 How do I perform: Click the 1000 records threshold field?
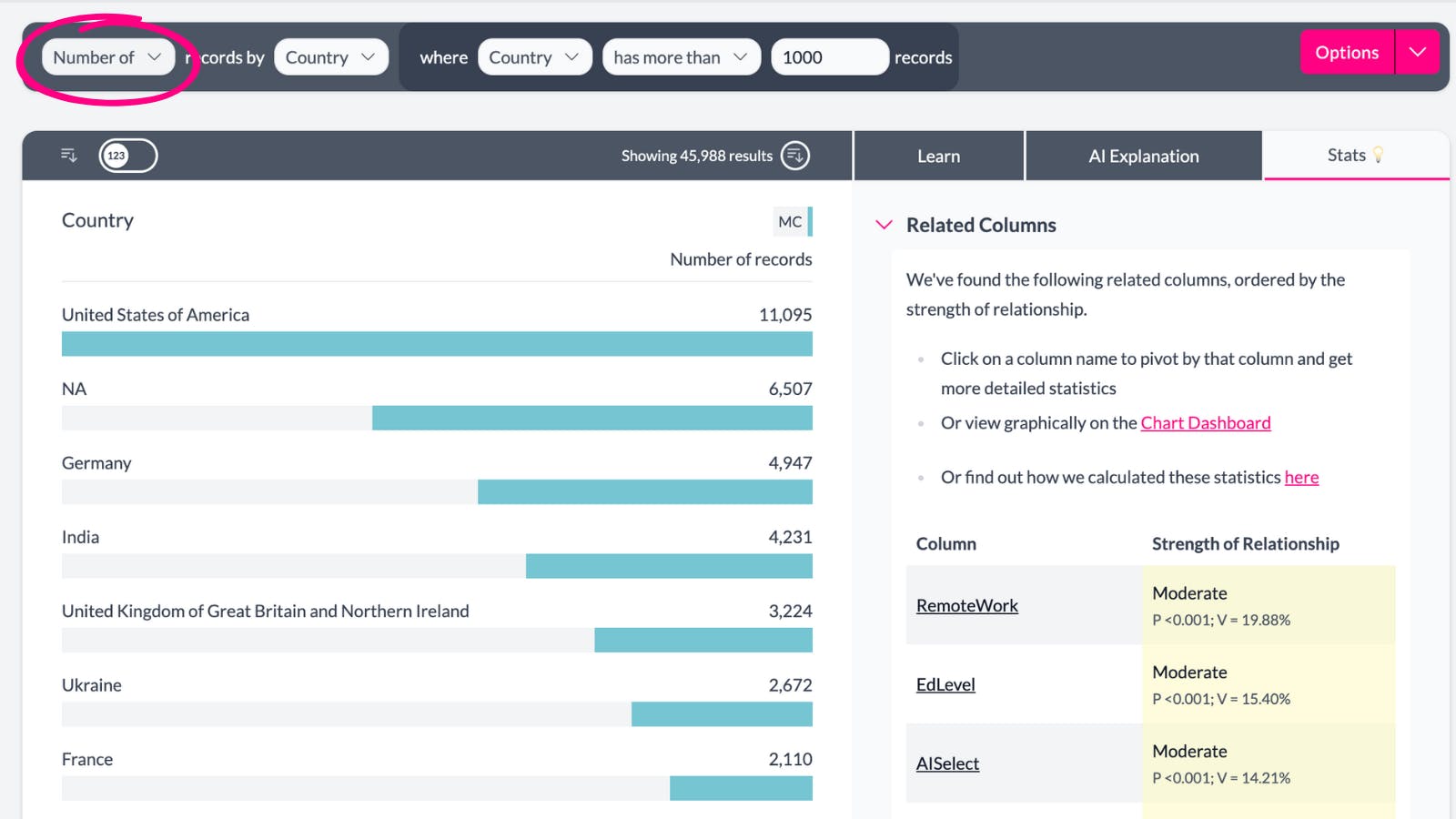point(829,57)
